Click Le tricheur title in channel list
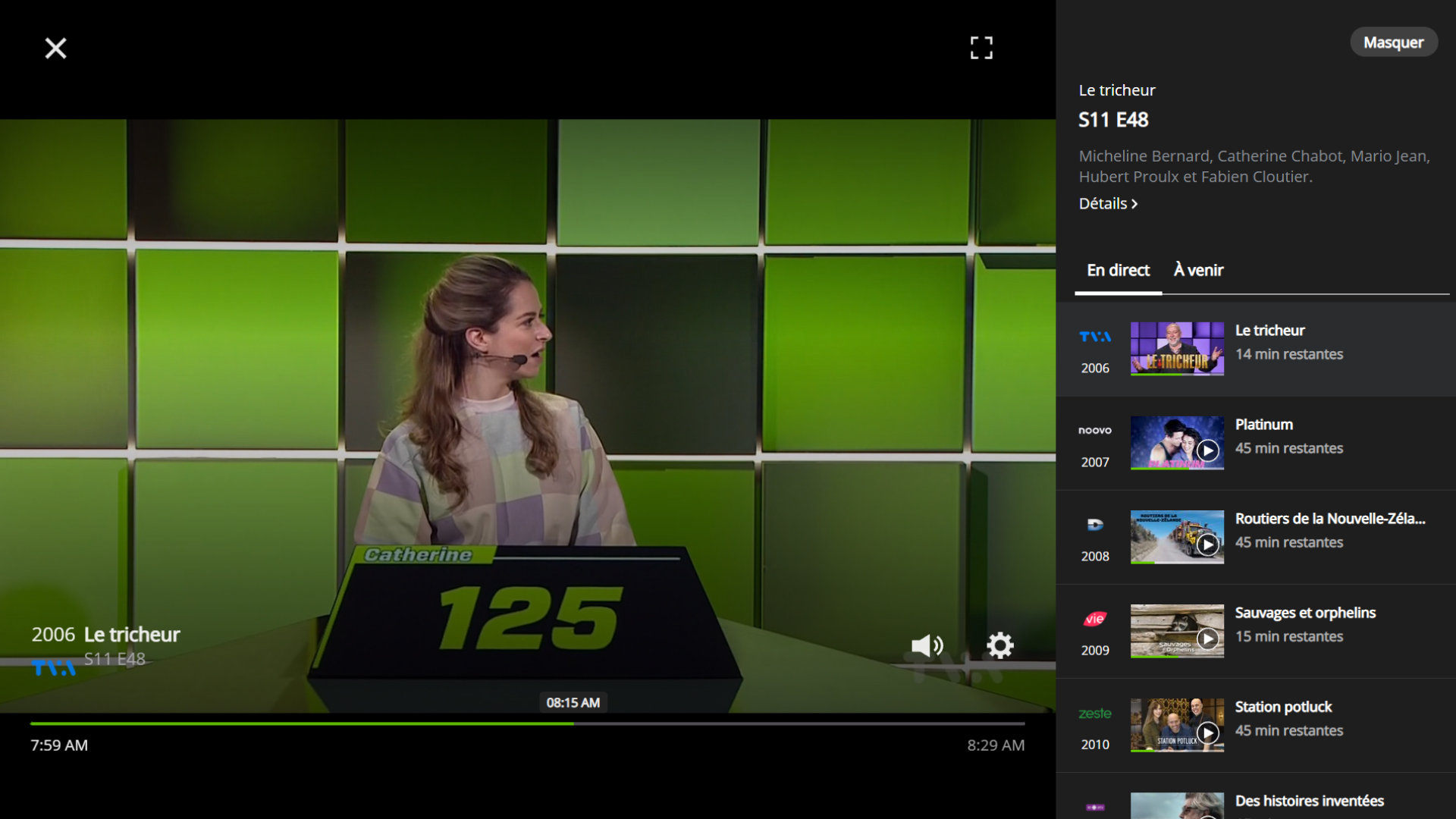1456x819 pixels. tap(1269, 331)
